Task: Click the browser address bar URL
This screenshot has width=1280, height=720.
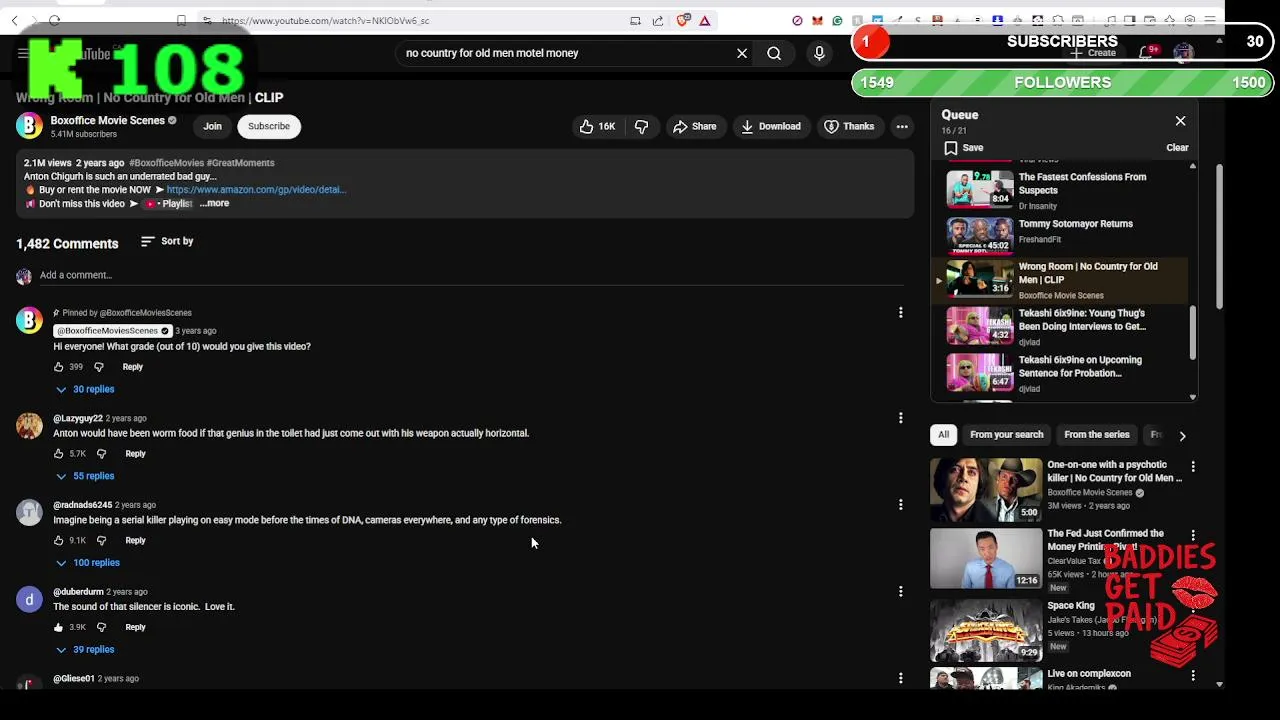Action: (325, 20)
